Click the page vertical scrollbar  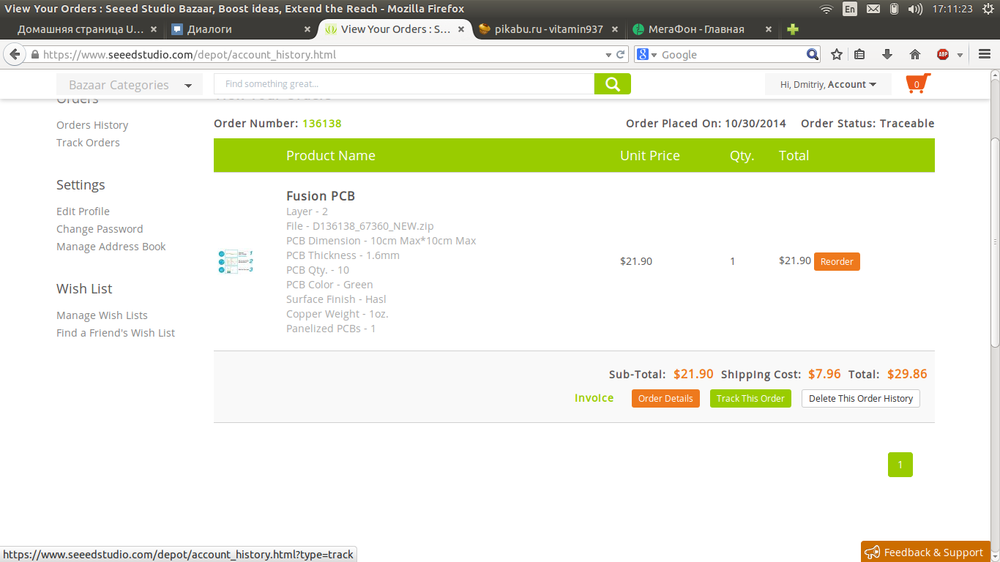(x=995, y=242)
